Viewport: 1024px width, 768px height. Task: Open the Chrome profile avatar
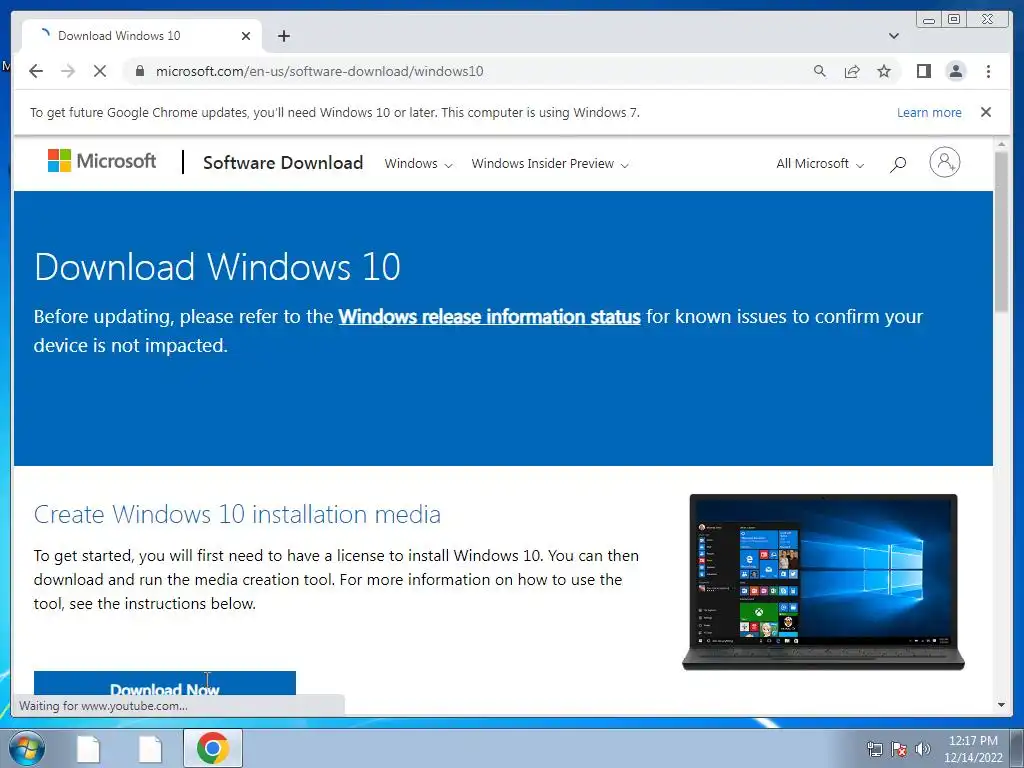955,71
